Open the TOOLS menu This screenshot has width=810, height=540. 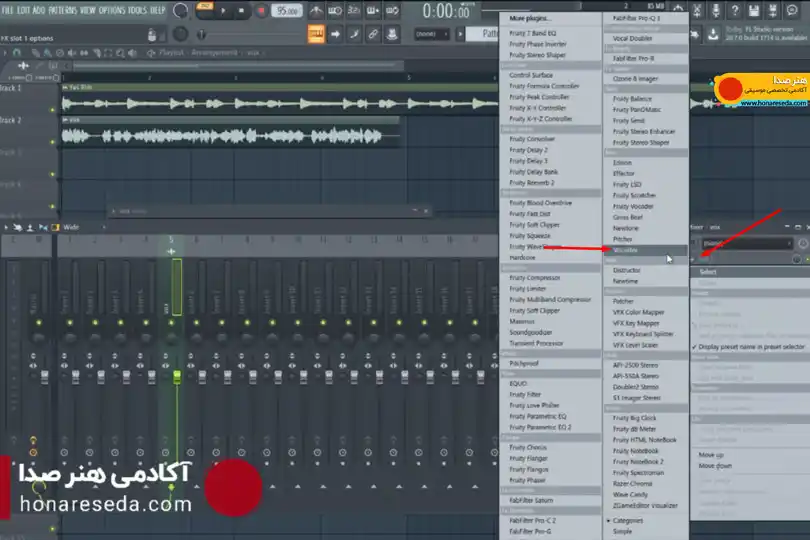137,10
